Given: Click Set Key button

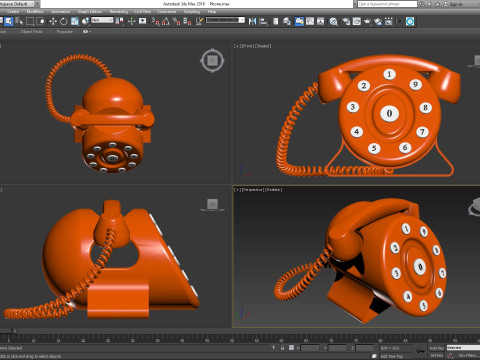Looking at the screenshot, I should pos(436,356).
